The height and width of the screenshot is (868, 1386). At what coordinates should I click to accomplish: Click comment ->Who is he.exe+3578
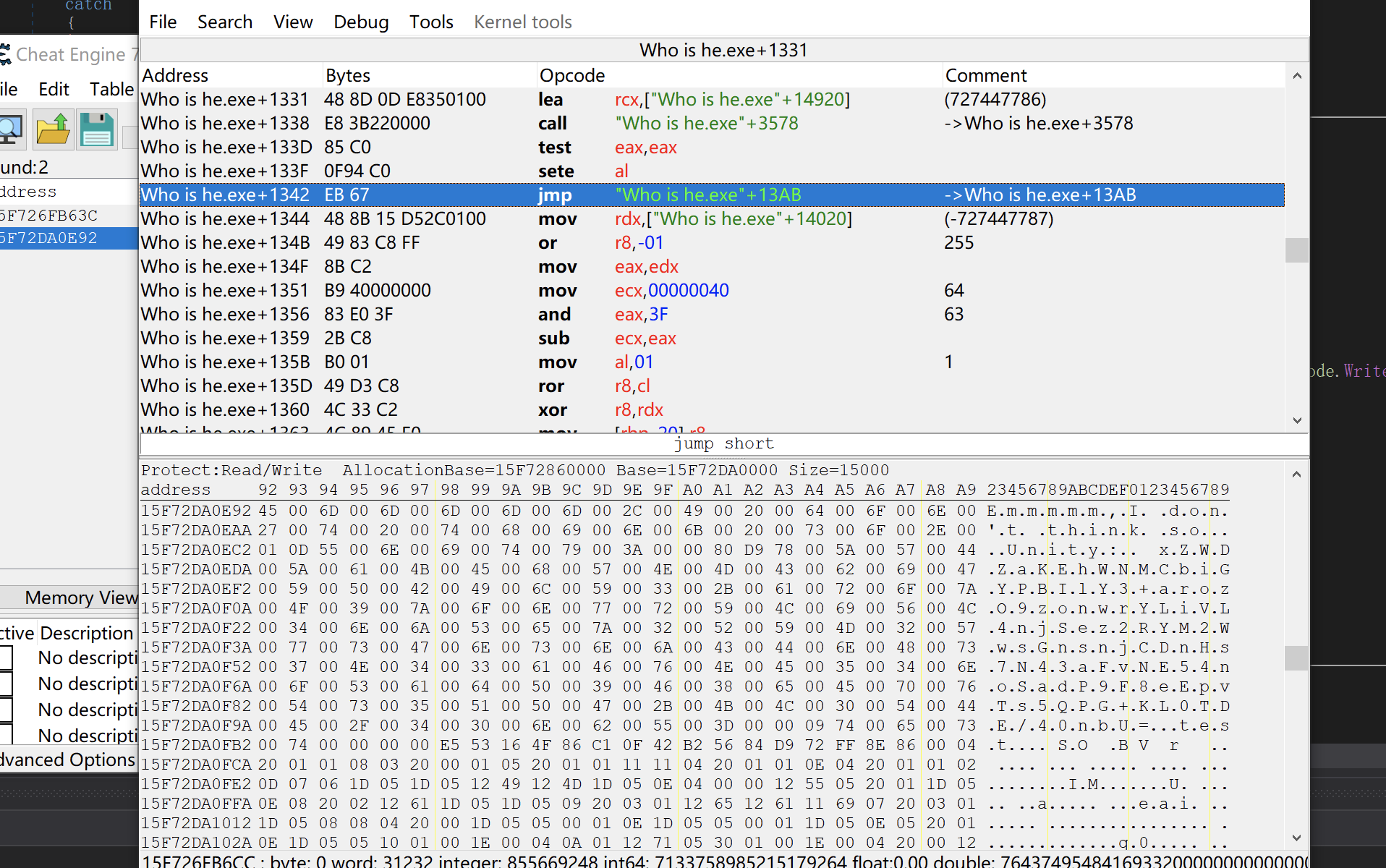(x=1039, y=123)
